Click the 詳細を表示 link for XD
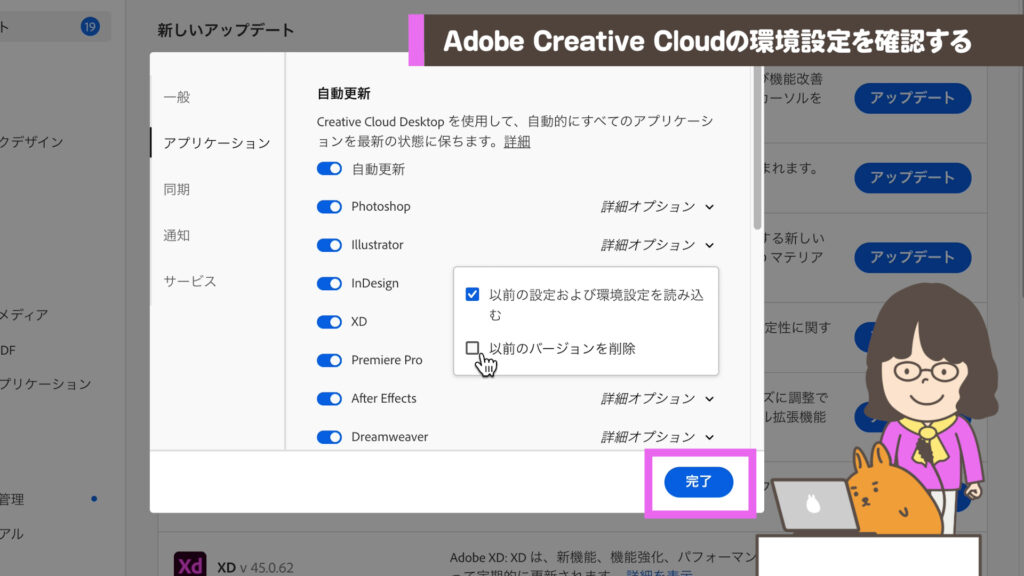The image size is (1024, 576). [x=660, y=573]
